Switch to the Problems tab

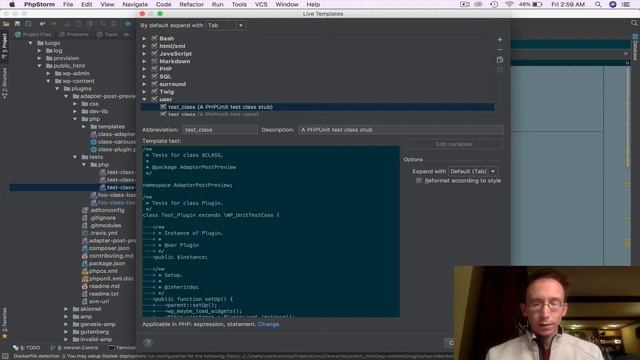[74, 35]
